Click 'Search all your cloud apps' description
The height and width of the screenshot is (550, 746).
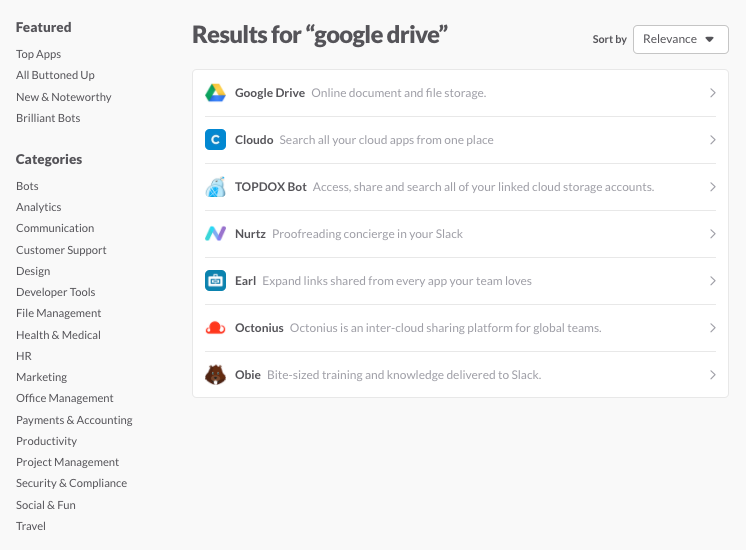pos(386,140)
